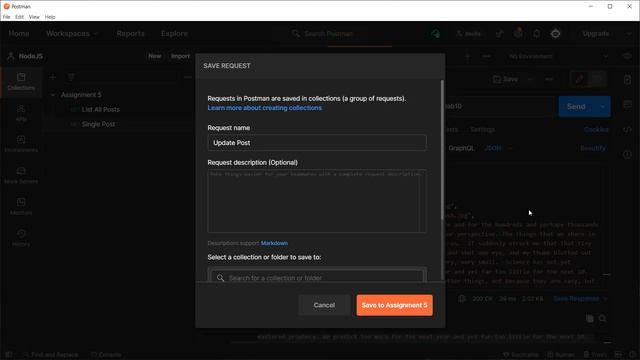Open the documentation icon in right sidebar
This screenshot has width=640, height=360.
click(627, 79)
